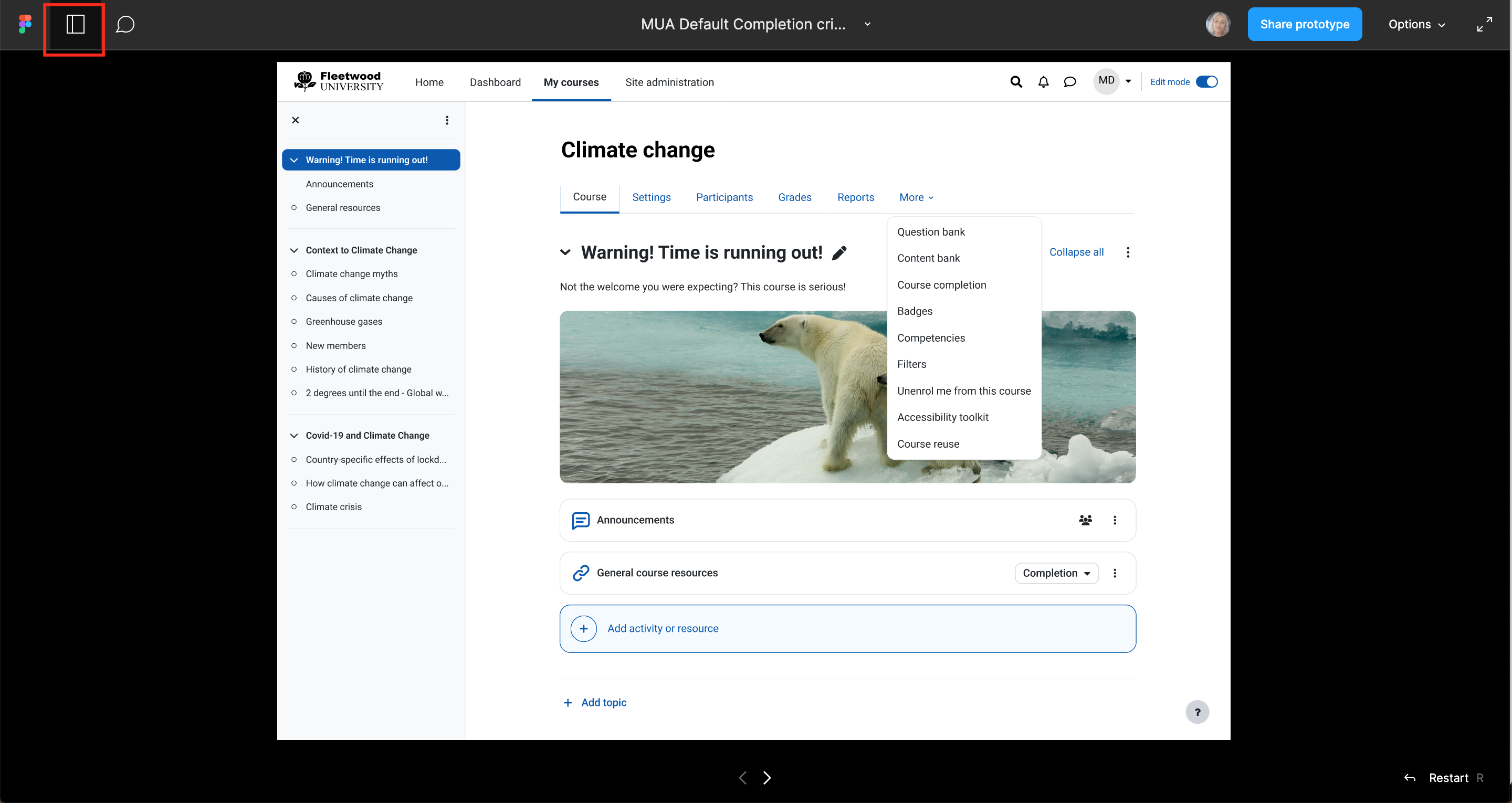Select Unenrol me from this course
Viewport: 1512px width, 803px height.
coord(964,391)
